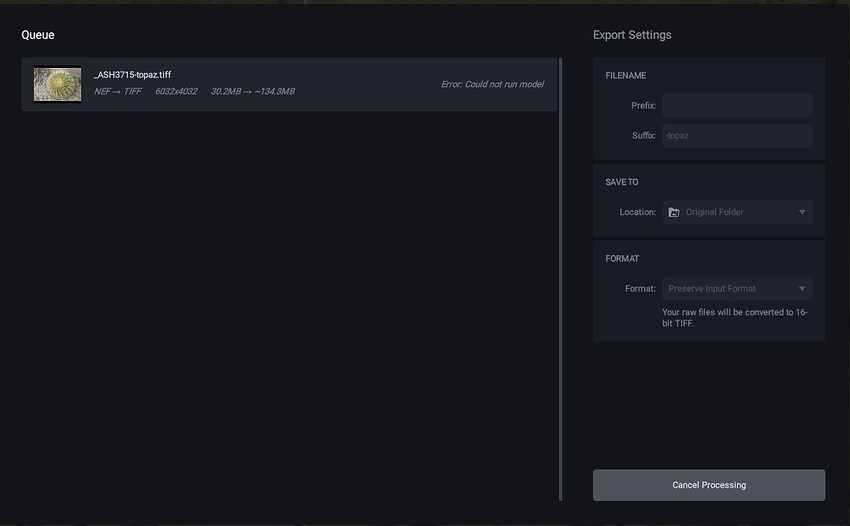
Task: Click the 16-bit TIFF conversion note
Action: tap(735, 318)
